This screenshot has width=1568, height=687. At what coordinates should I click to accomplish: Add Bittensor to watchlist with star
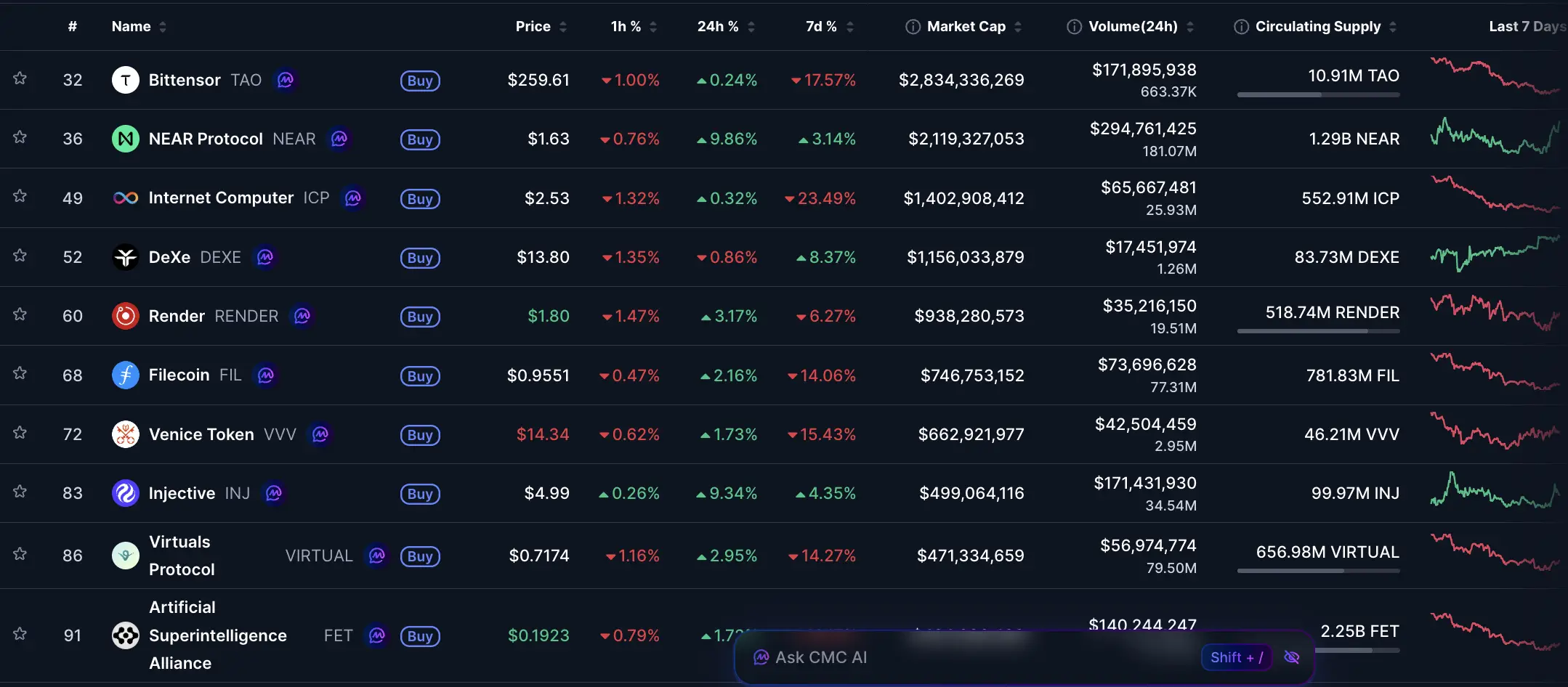(20, 78)
